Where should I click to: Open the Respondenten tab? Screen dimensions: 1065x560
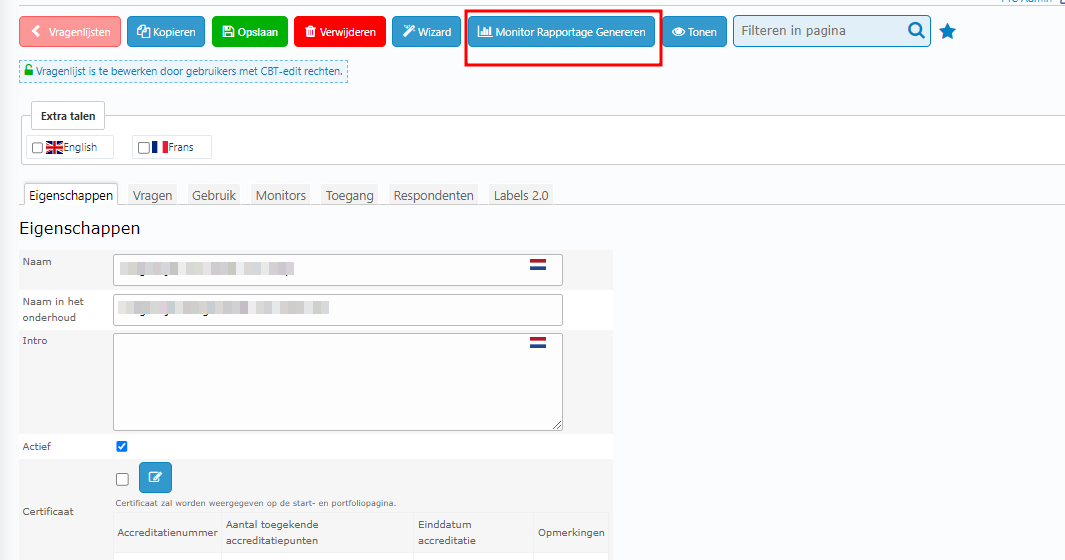tap(433, 196)
